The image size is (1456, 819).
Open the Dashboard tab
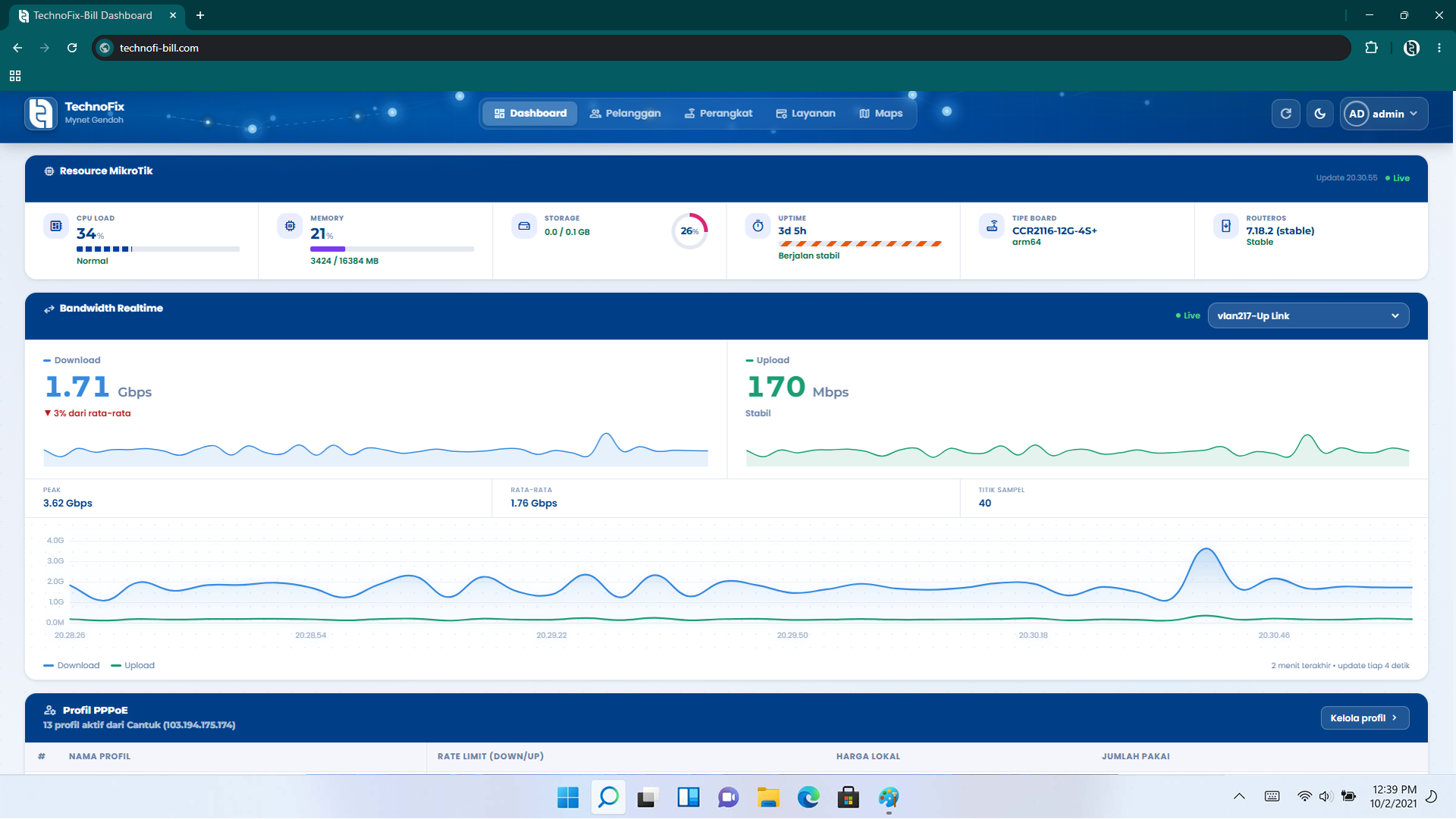(x=530, y=114)
